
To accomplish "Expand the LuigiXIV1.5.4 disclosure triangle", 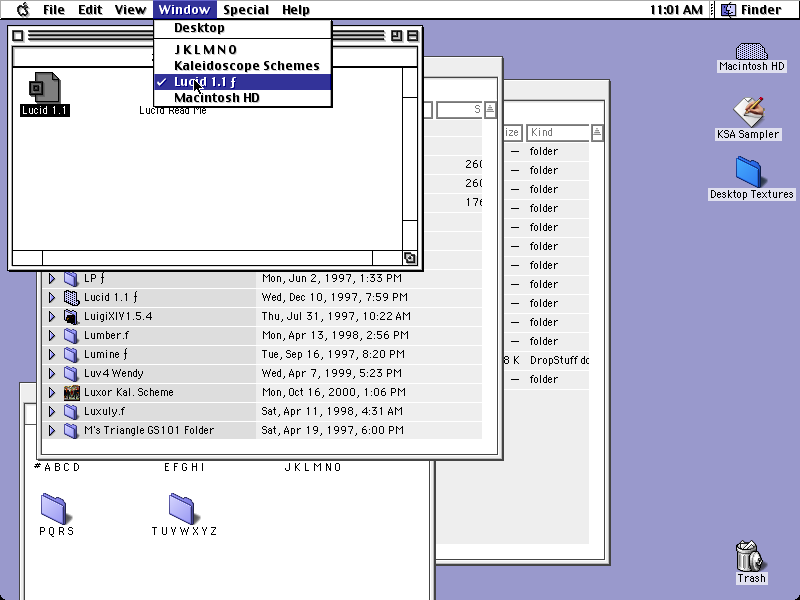I will pyautogui.click(x=52, y=316).
